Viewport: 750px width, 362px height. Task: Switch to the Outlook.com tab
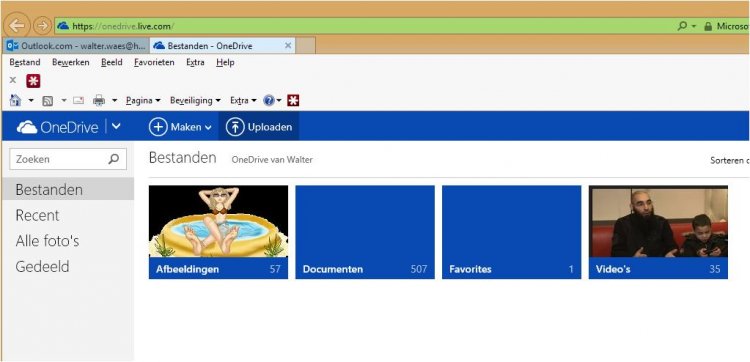pyautogui.click(x=76, y=46)
